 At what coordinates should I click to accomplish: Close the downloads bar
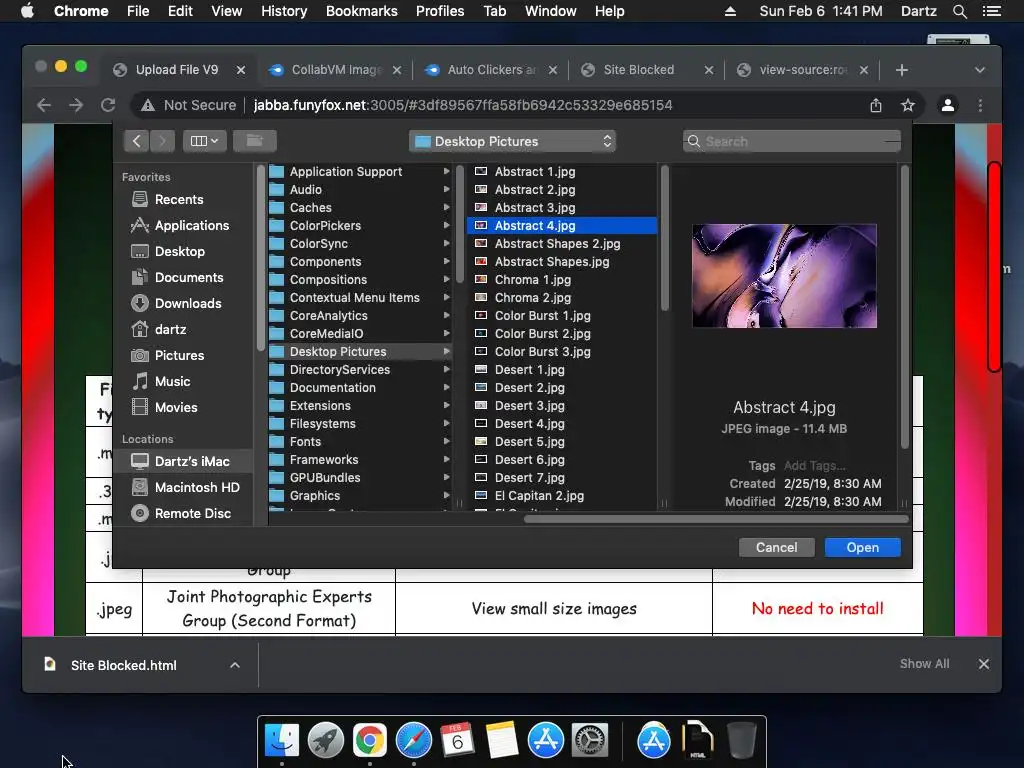tap(984, 664)
